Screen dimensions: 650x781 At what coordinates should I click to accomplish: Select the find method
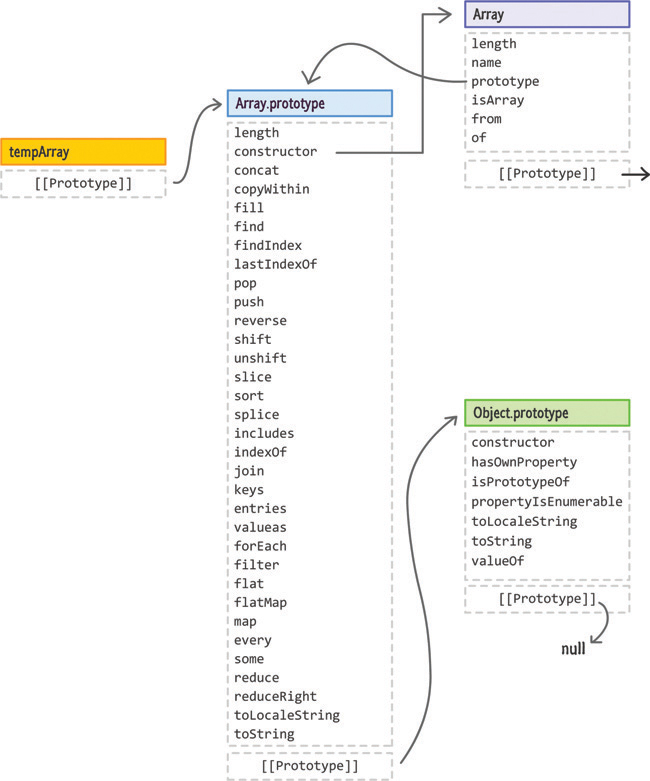[x=249, y=227]
